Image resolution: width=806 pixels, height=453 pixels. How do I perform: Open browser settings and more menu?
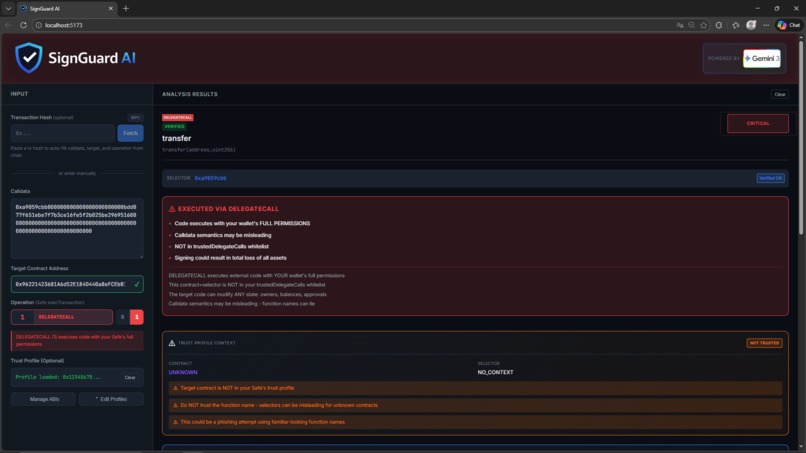point(766,25)
